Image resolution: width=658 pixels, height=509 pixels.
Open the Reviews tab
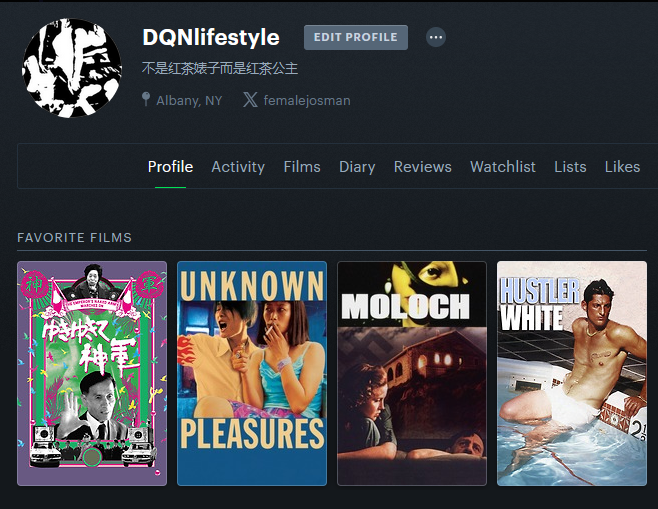point(423,167)
